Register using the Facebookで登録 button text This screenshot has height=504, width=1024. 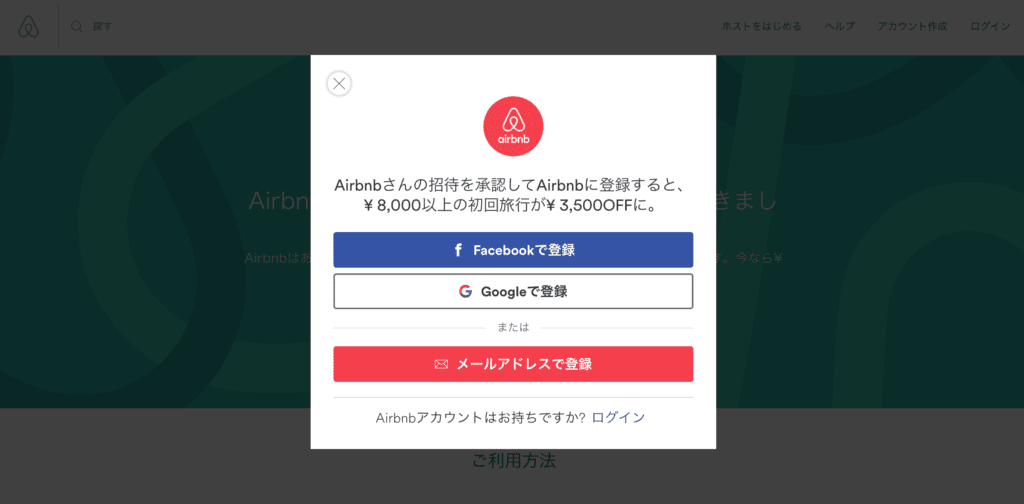point(524,250)
